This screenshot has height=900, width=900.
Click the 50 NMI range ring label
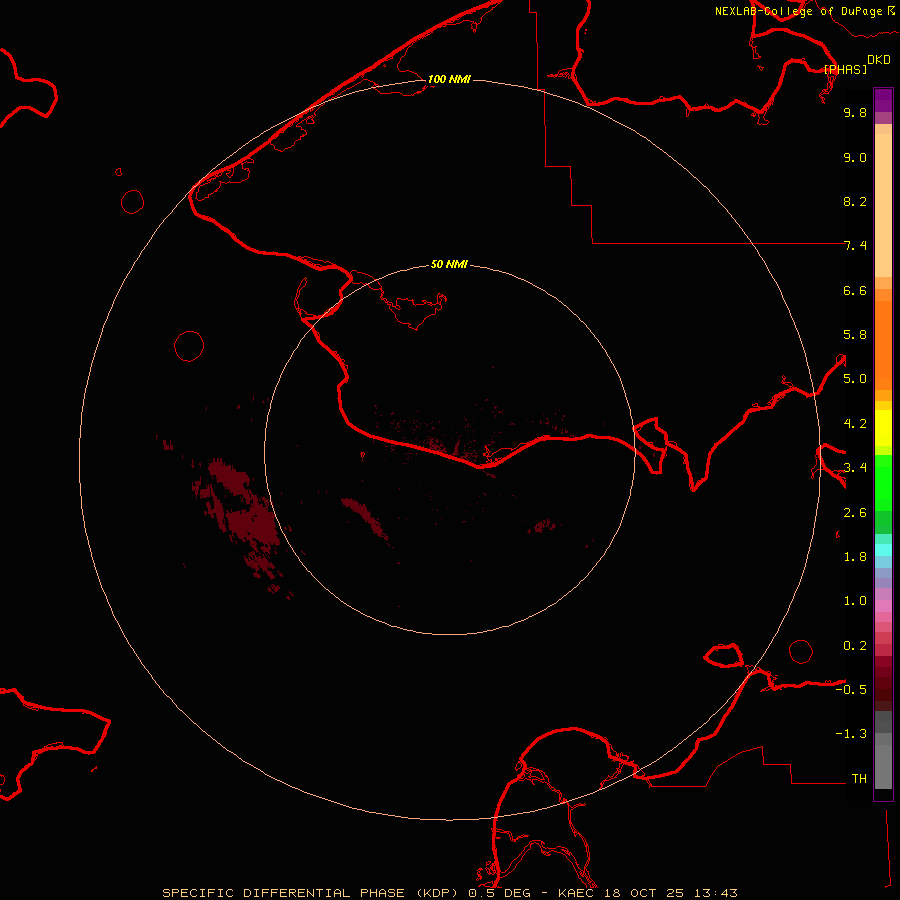[449, 265]
